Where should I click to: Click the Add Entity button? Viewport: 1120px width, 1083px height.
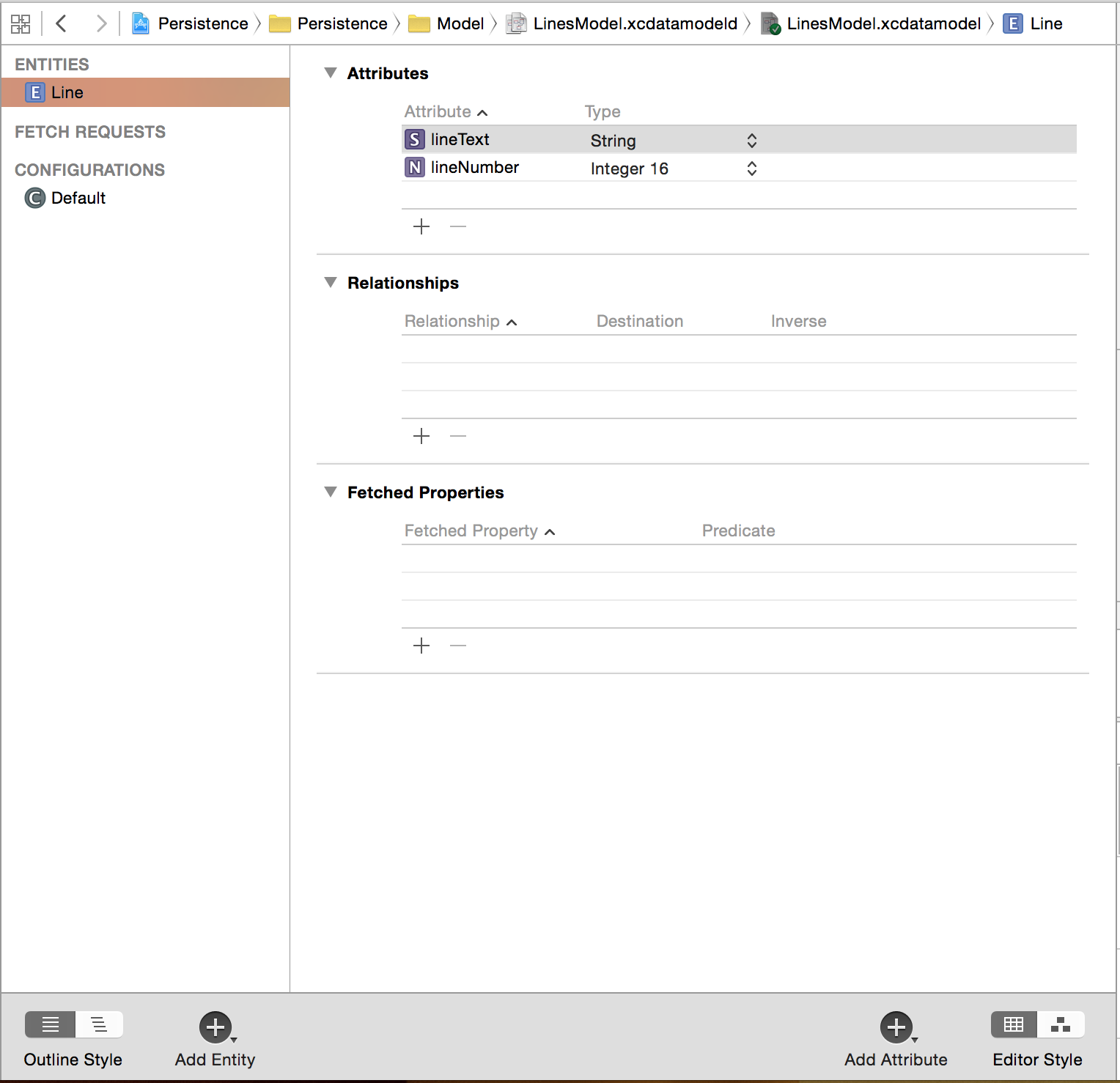coord(215,1027)
